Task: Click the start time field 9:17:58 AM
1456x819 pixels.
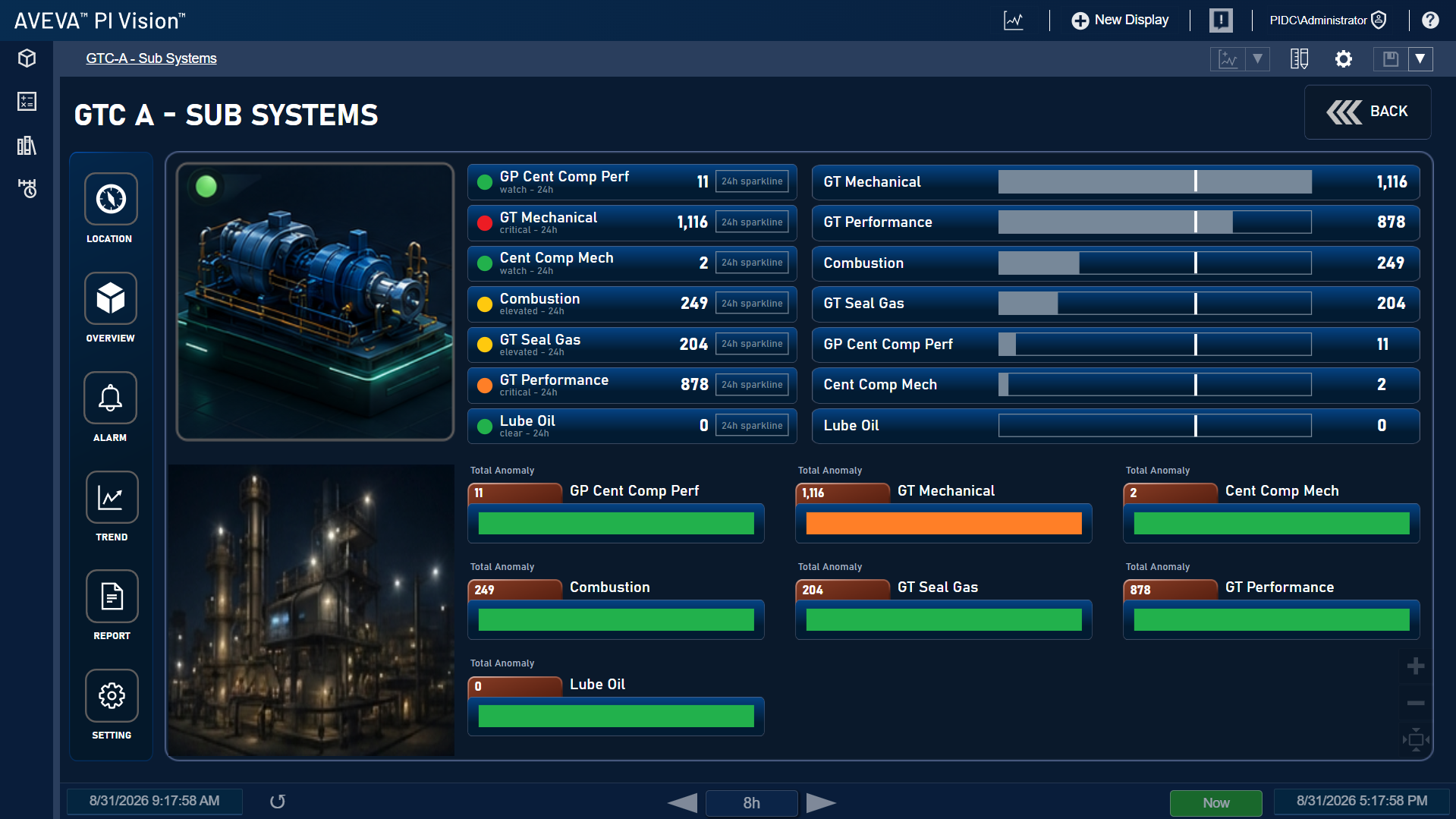Action: pyautogui.click(x=155, y=802)
